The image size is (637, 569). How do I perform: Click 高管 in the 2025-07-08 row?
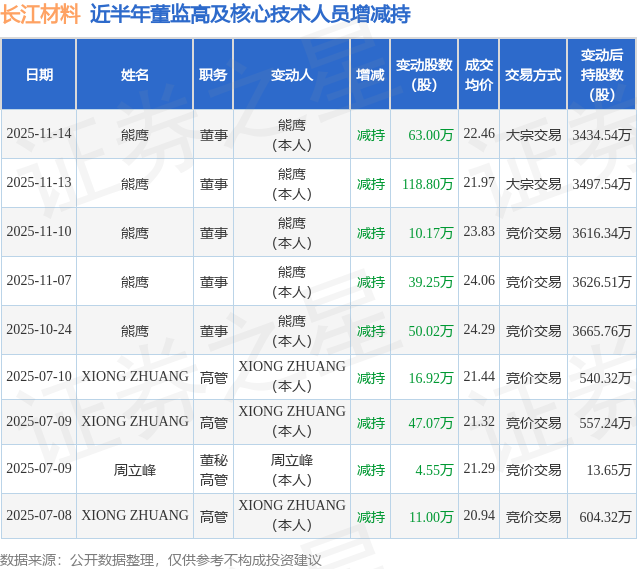point(213,517)
